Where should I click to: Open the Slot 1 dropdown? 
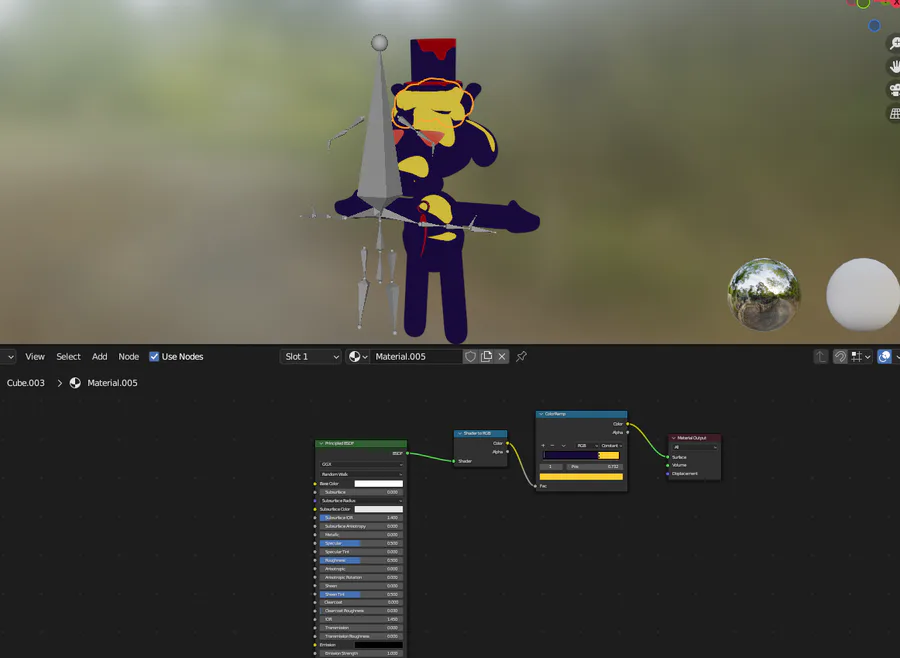(x=311, y=357)
